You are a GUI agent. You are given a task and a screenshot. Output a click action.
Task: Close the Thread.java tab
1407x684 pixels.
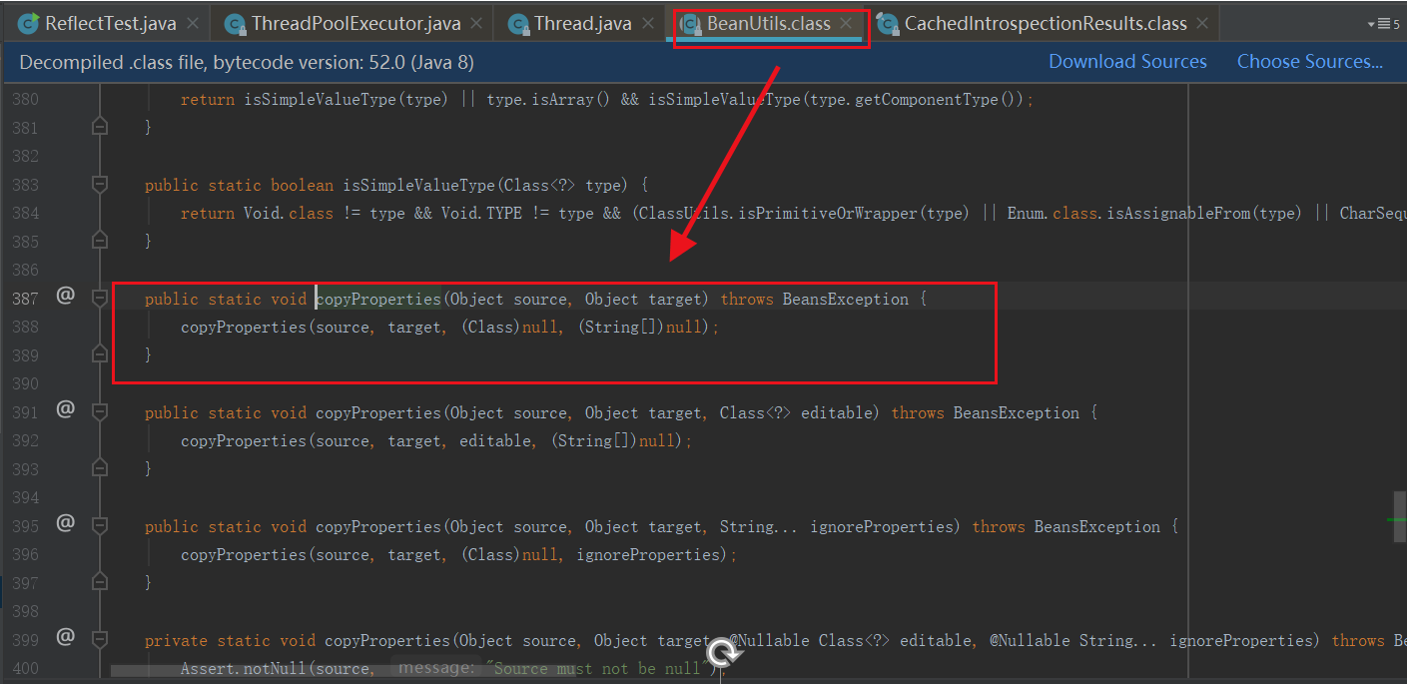(647, 23)
